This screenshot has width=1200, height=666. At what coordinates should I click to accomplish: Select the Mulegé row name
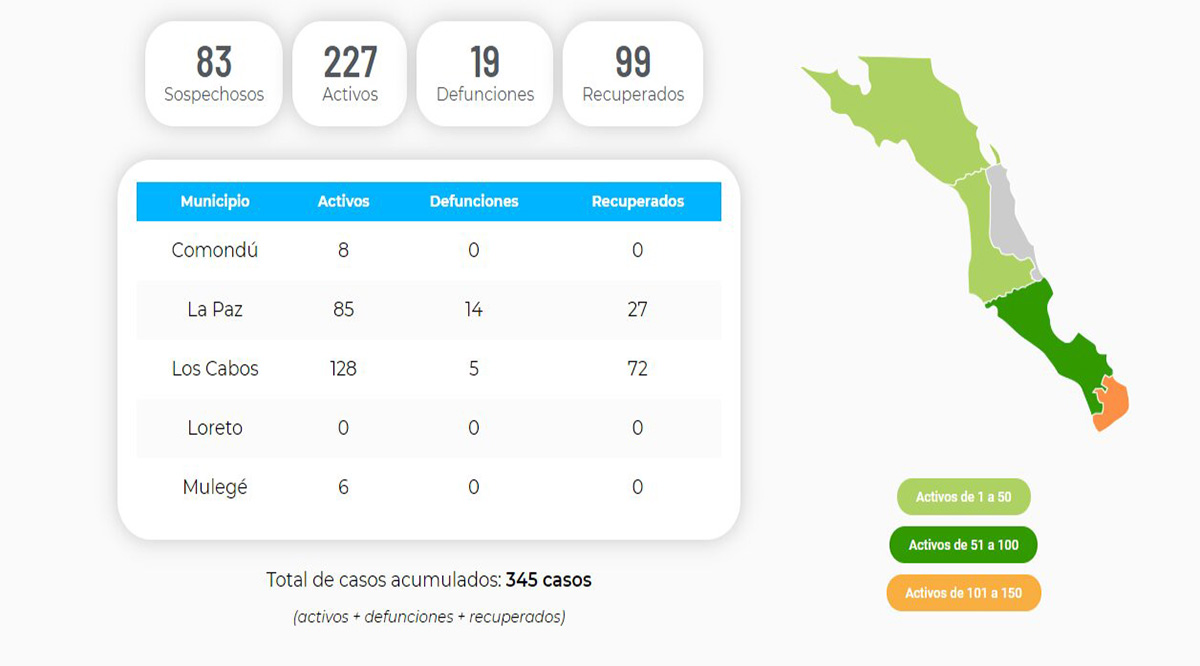[215, 487]
